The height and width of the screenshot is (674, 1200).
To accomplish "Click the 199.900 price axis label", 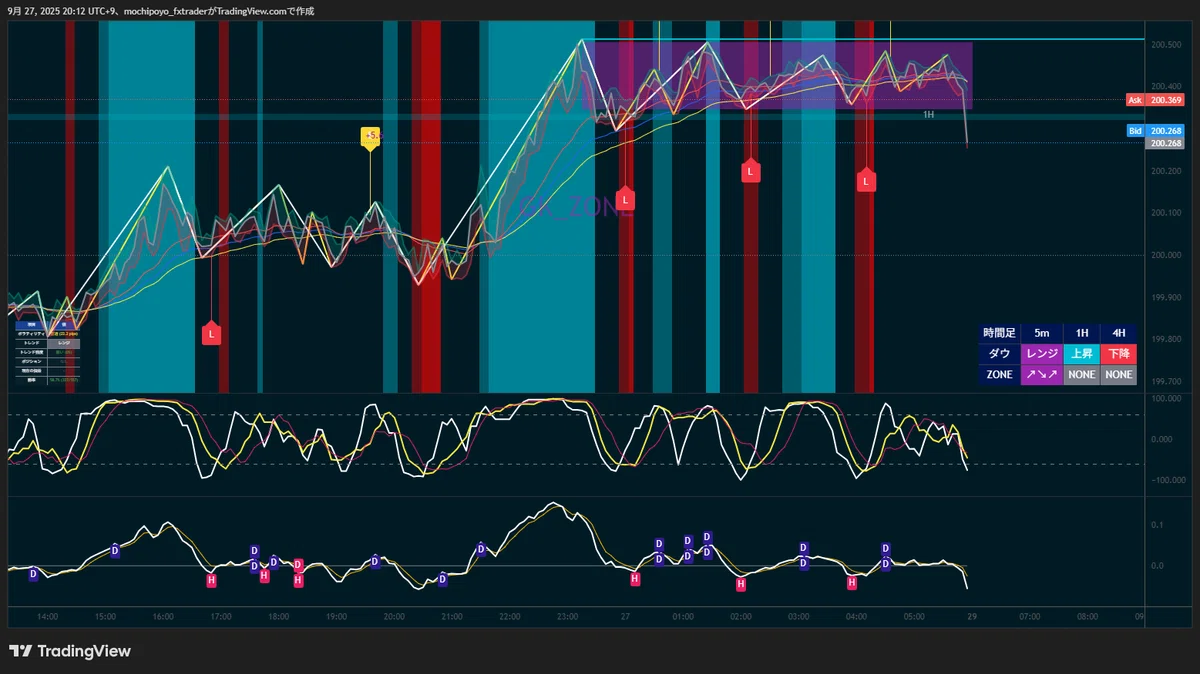I will pyautogui.click(x=1165, y=297).
